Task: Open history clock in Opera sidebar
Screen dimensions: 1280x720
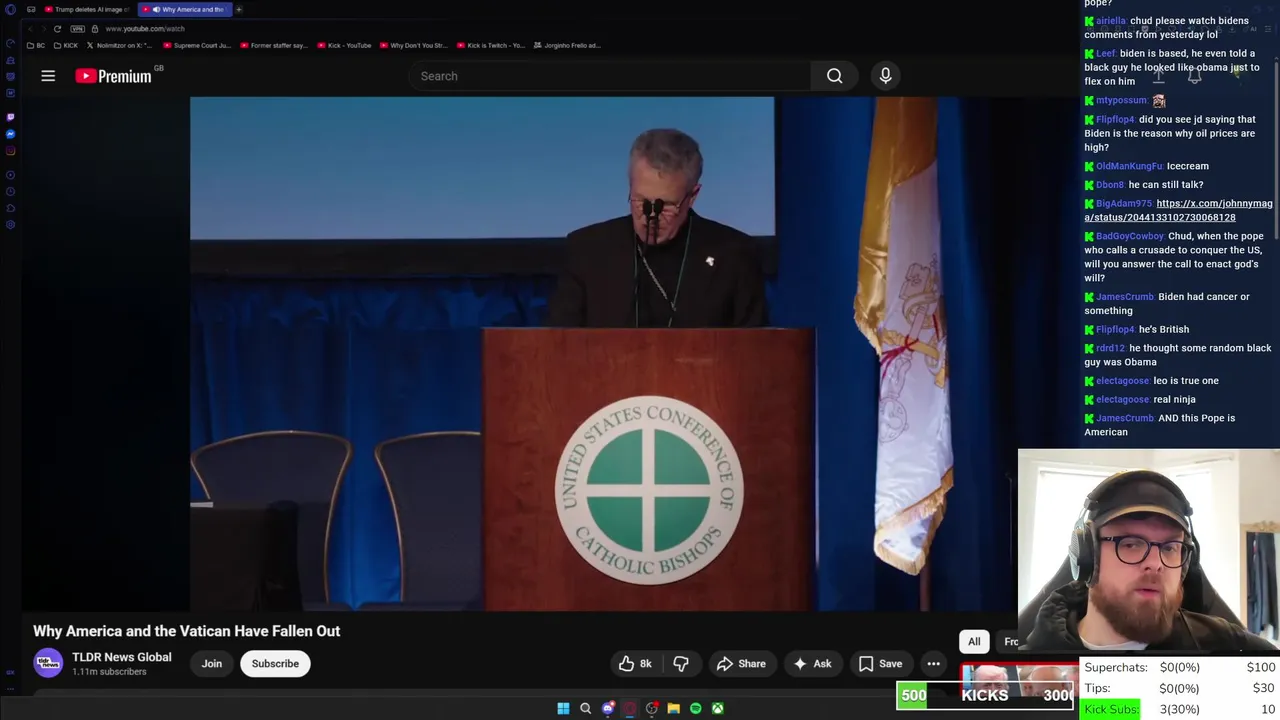Action: click(11, 191)
